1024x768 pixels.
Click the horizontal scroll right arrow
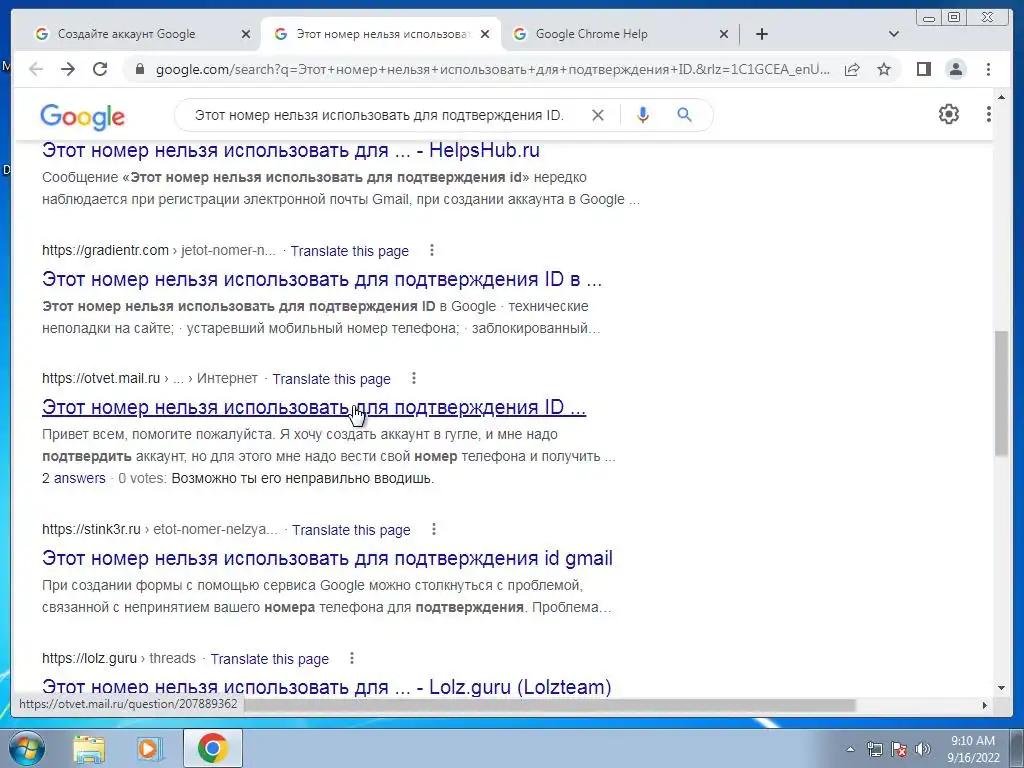(985, 705)
